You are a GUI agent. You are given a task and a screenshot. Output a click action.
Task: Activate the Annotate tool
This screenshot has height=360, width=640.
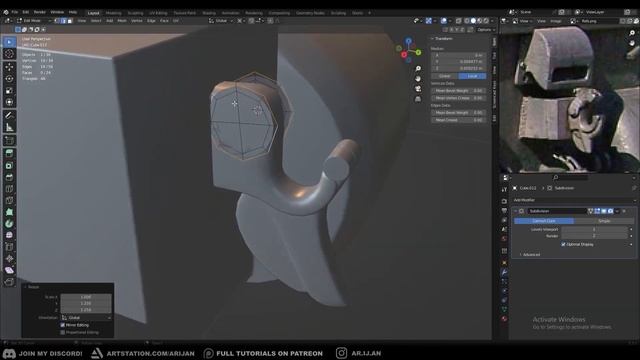coord(9,116)
